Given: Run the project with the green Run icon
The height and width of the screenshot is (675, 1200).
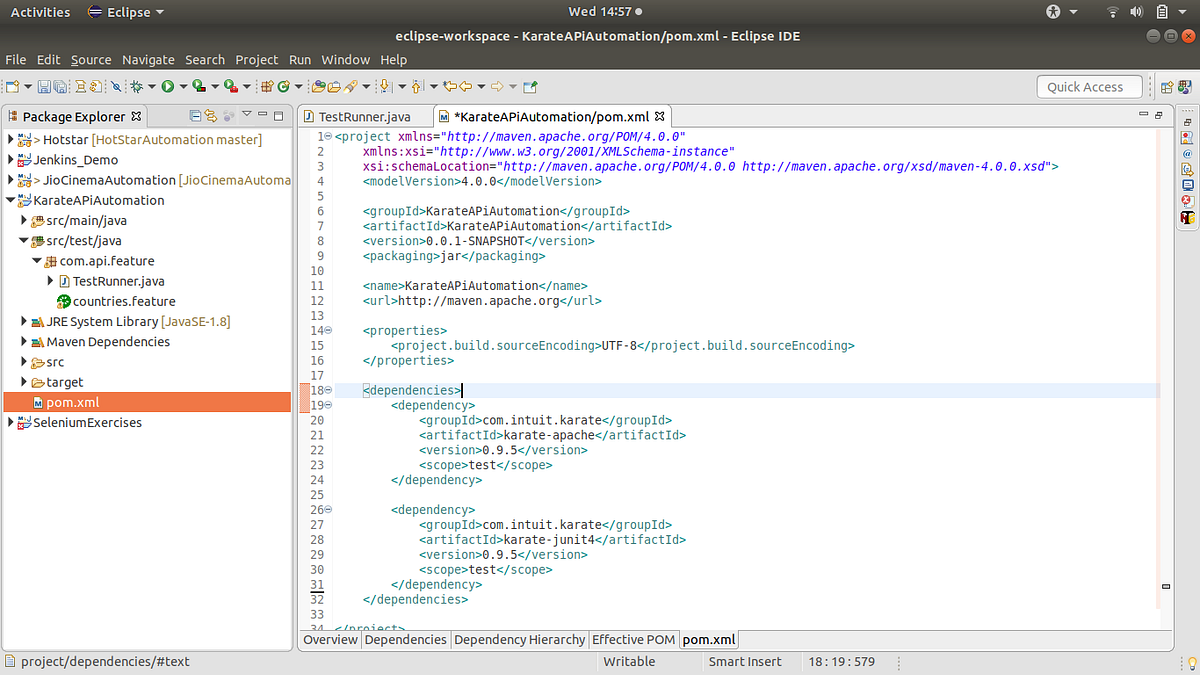Looking at the screenshot, I should tap(168, 86).
